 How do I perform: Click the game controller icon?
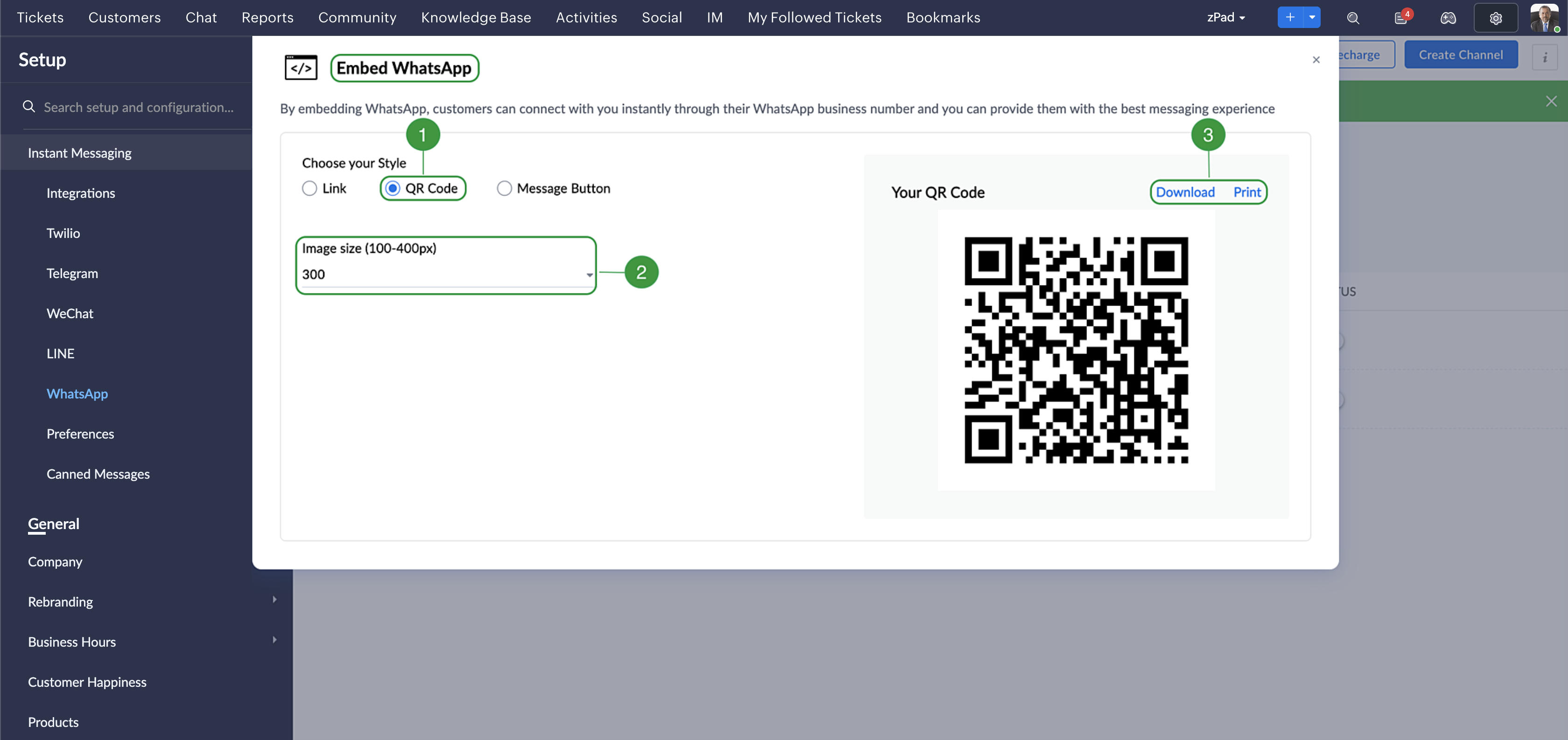pyautogui.click(x=1448, y=18)
